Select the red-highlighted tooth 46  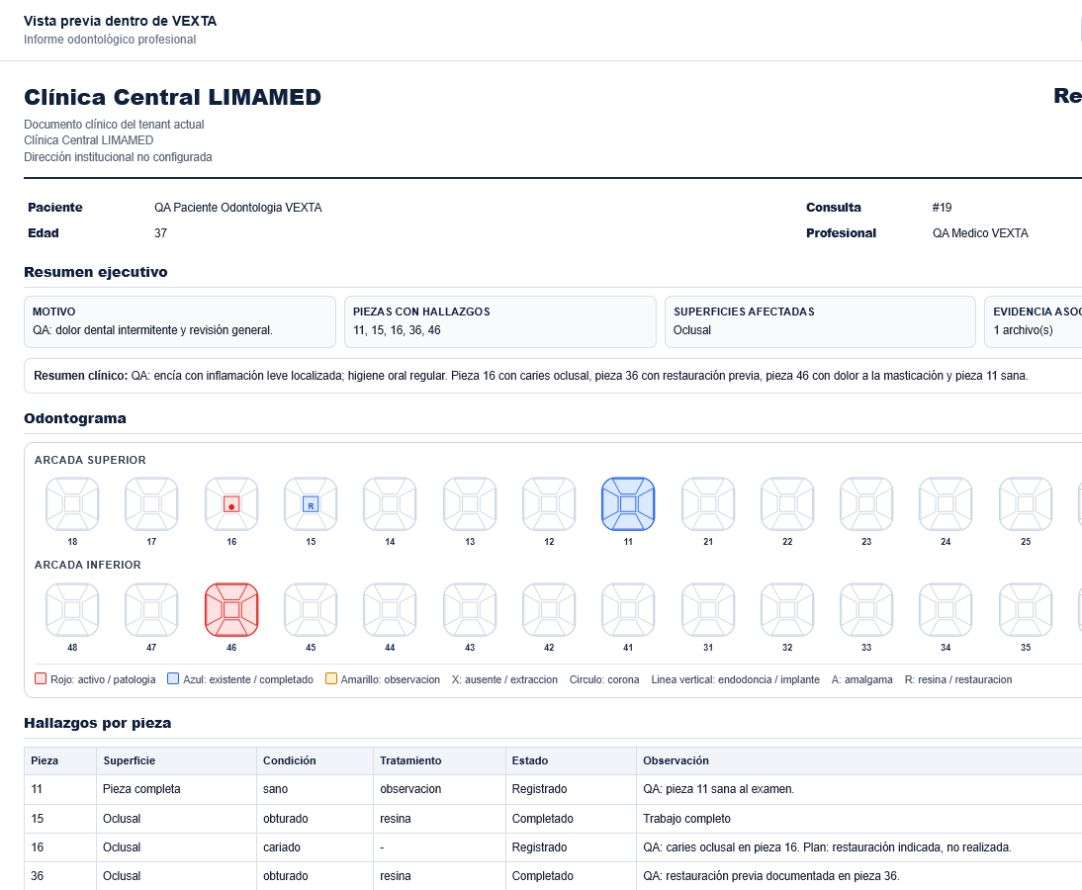pyautogui.click(x=232, y=610)
